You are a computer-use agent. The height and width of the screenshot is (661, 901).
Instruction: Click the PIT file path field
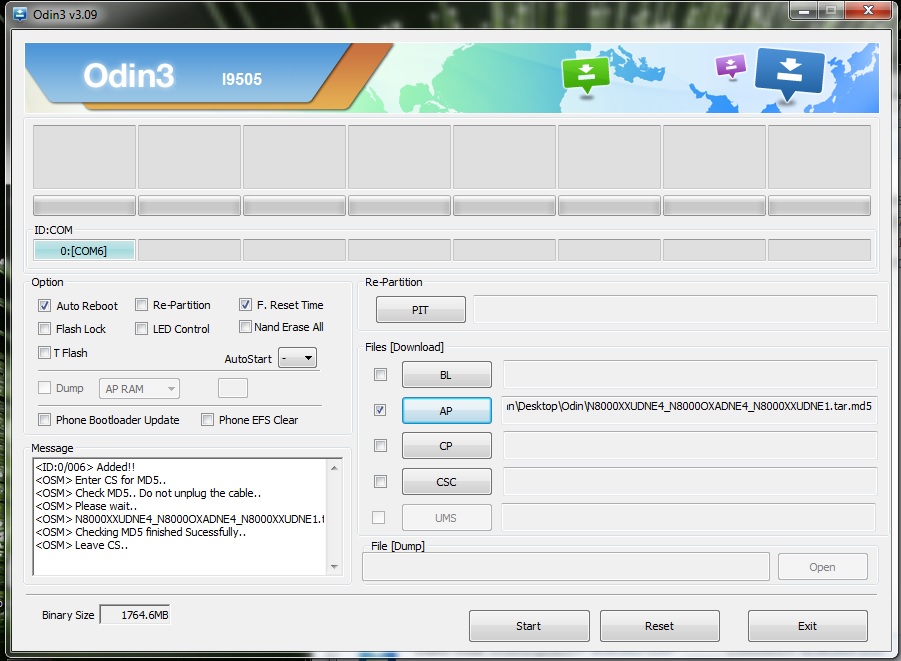pos(675,310)
